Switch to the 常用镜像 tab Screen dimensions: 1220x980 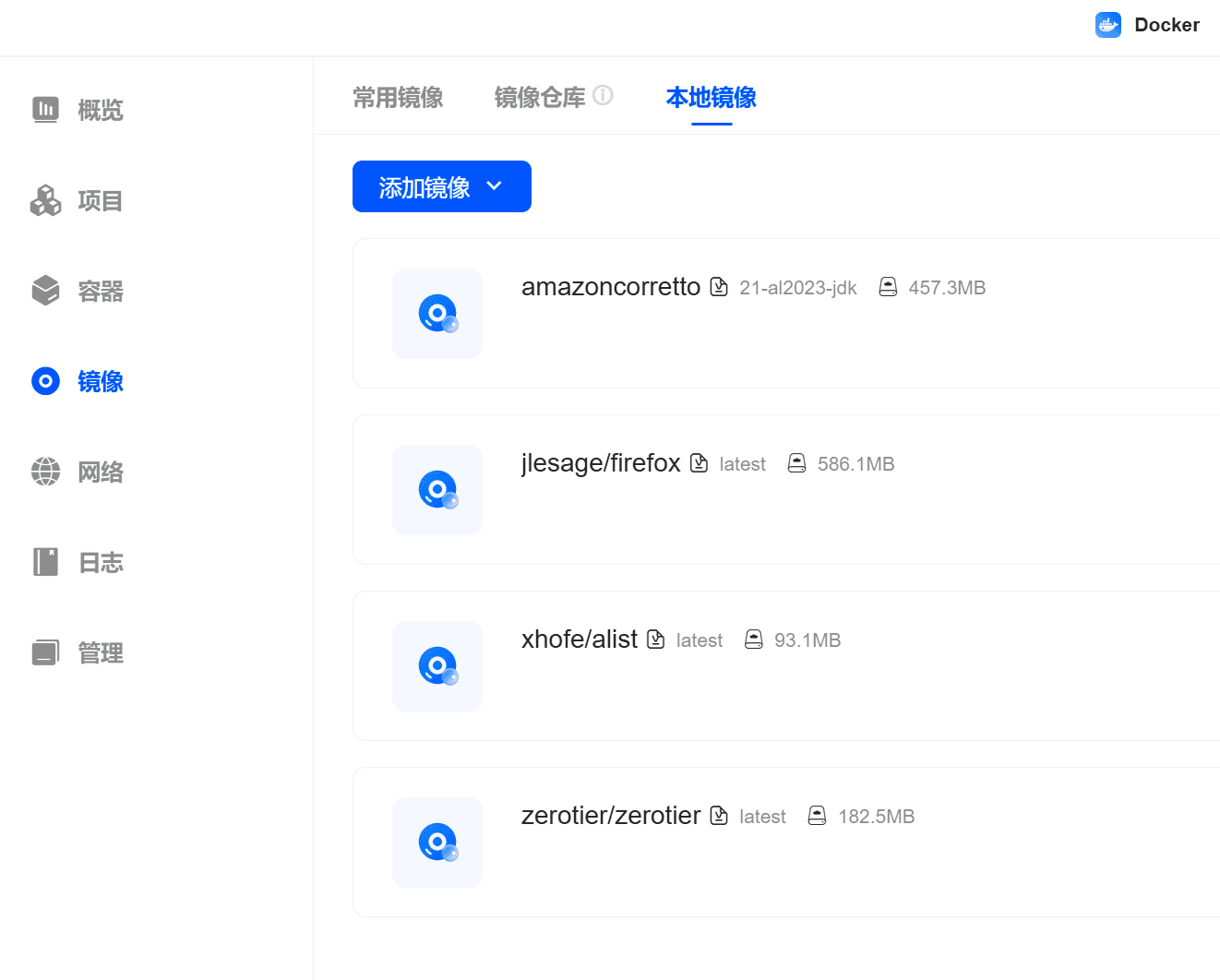(x=398, y=97)
